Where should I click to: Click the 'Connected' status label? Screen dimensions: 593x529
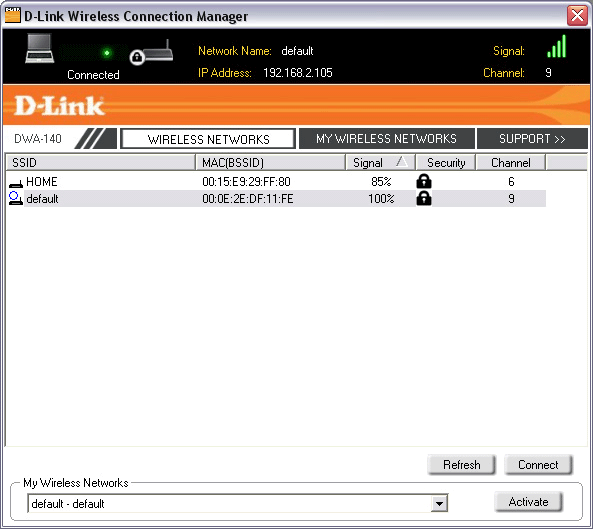93,75
